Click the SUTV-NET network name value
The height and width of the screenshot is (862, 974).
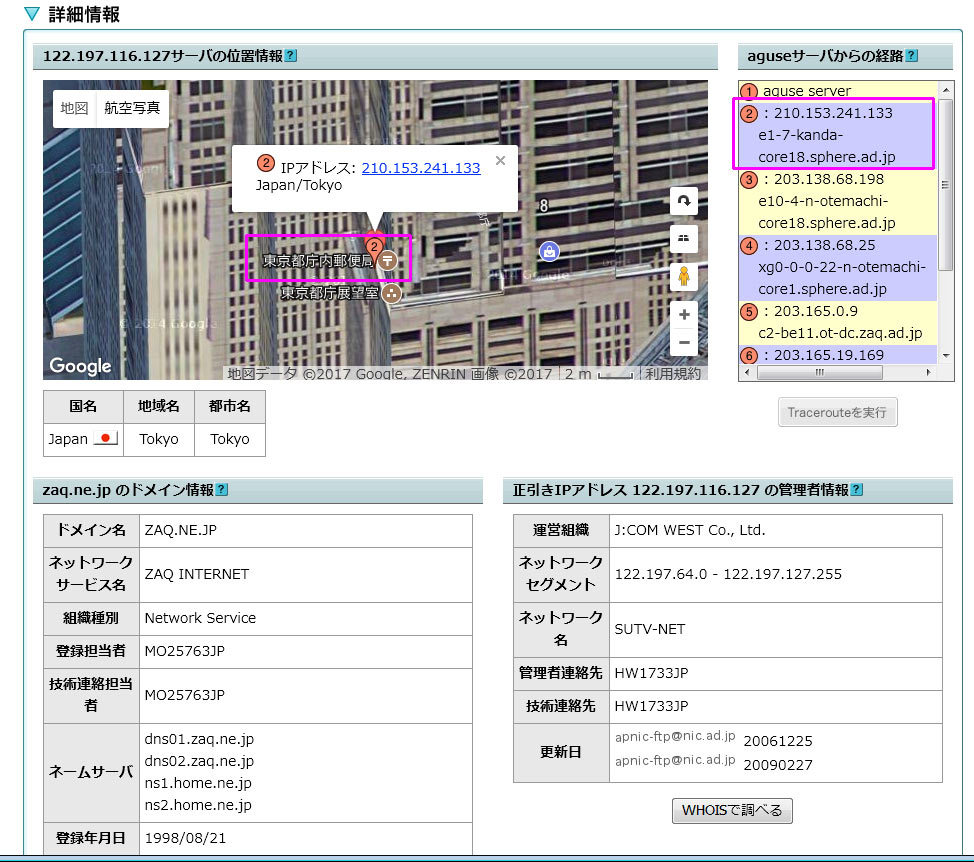point(650,629)
